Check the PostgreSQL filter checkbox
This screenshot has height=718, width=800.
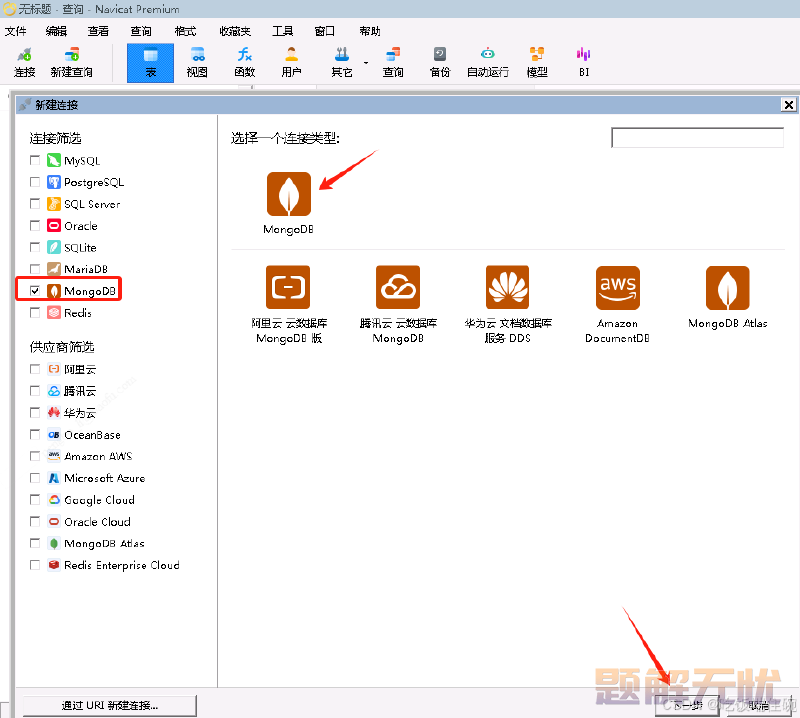pos(35,182)
